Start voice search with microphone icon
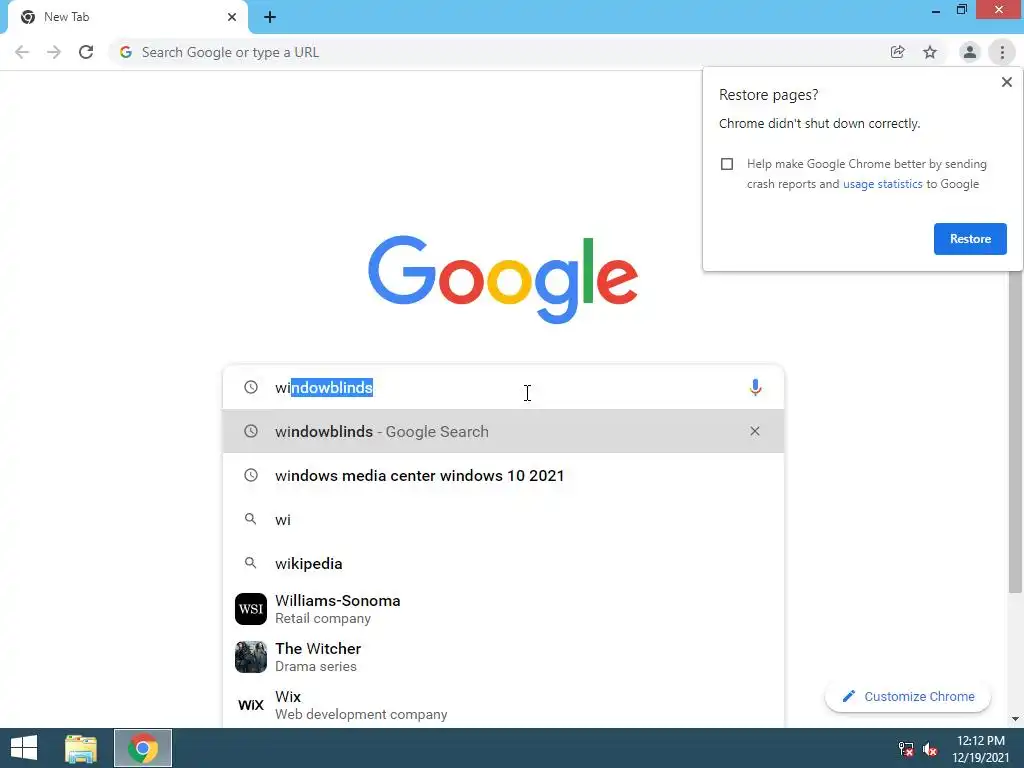This screenshot has height=768, width=1024. pyautogui.click(x=755, y=387)
